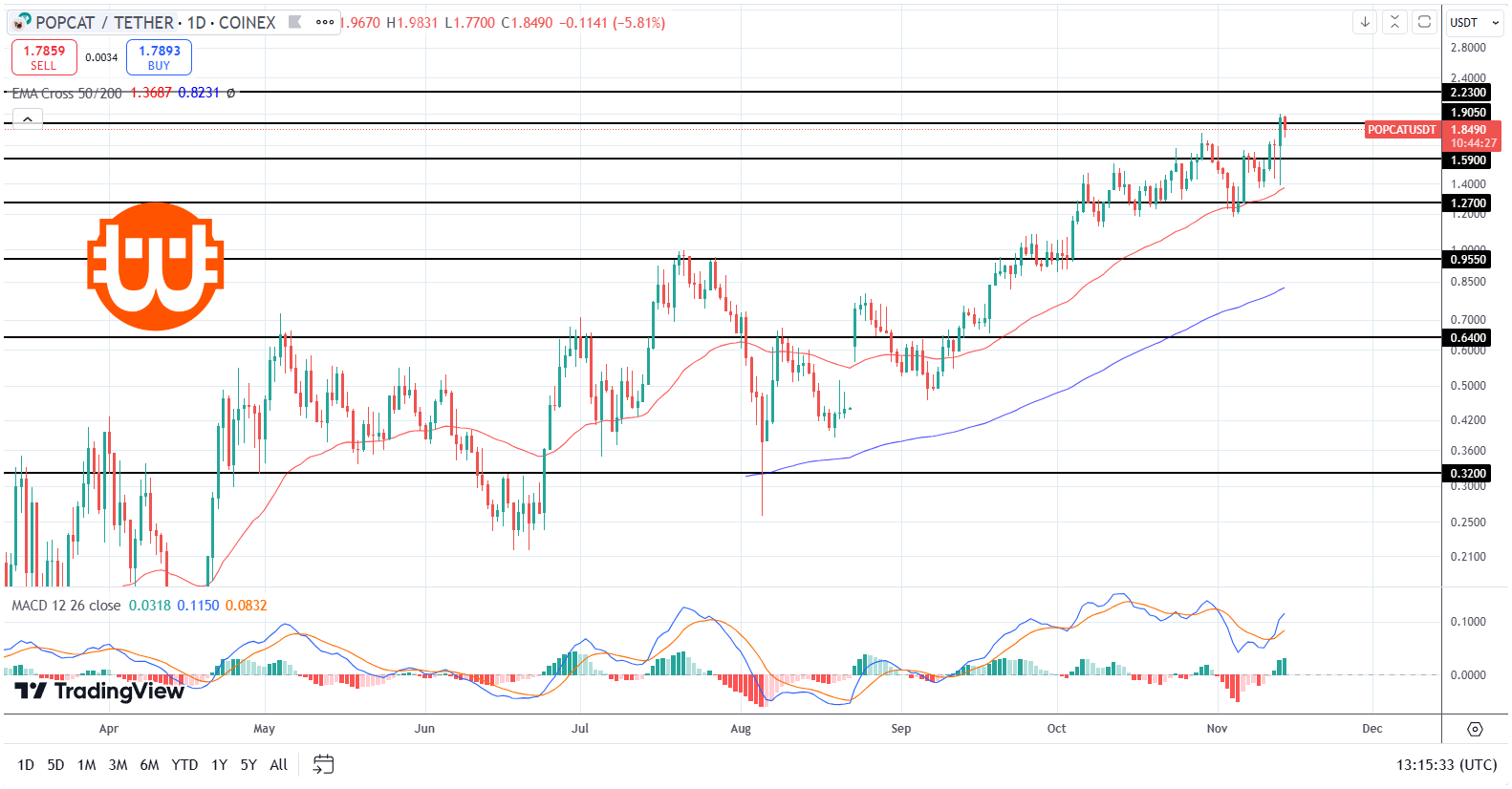Open the USDT currency dropdown

(x=1476, y=22)
